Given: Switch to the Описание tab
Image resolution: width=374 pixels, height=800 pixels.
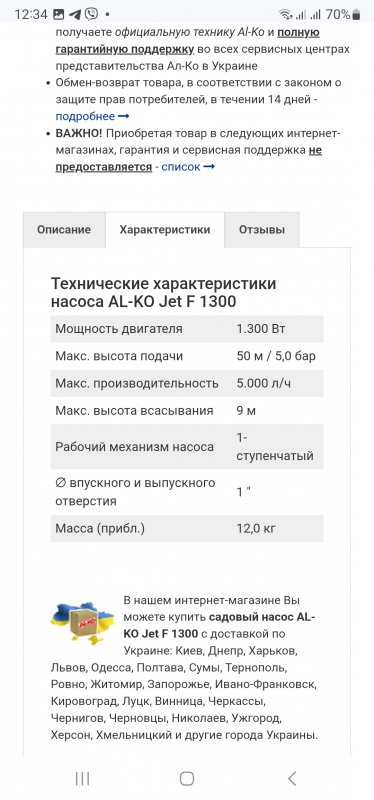Looking at the screenshot, I should coord(64,230).
